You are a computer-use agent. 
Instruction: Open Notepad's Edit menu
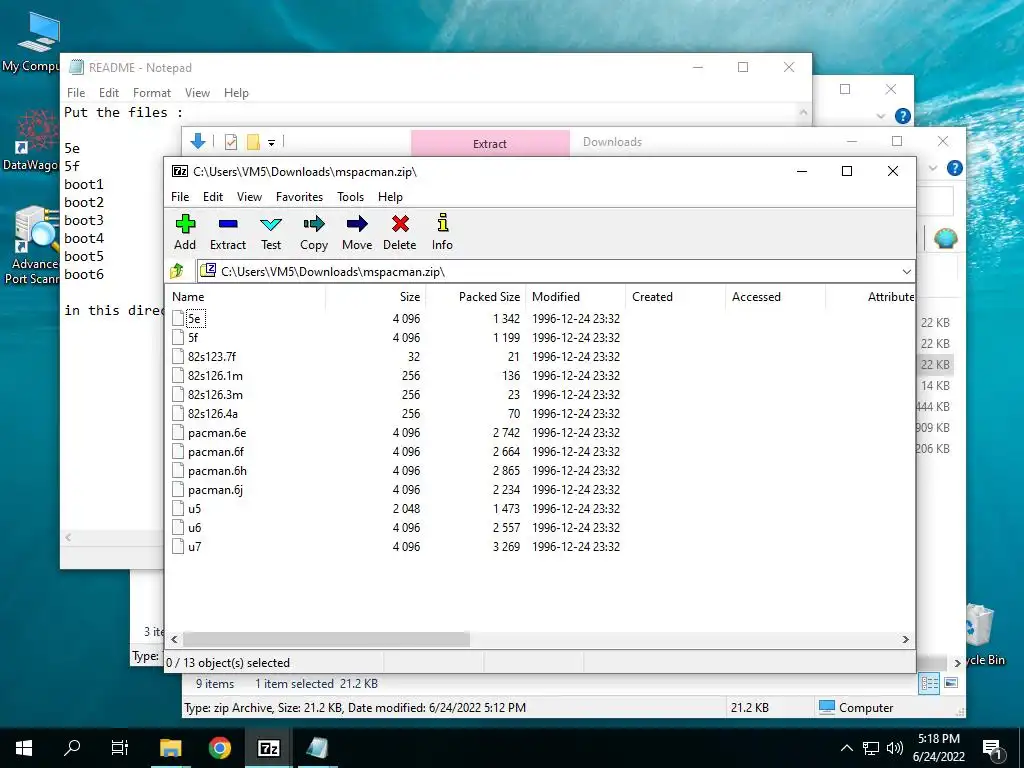coord(109,93)
